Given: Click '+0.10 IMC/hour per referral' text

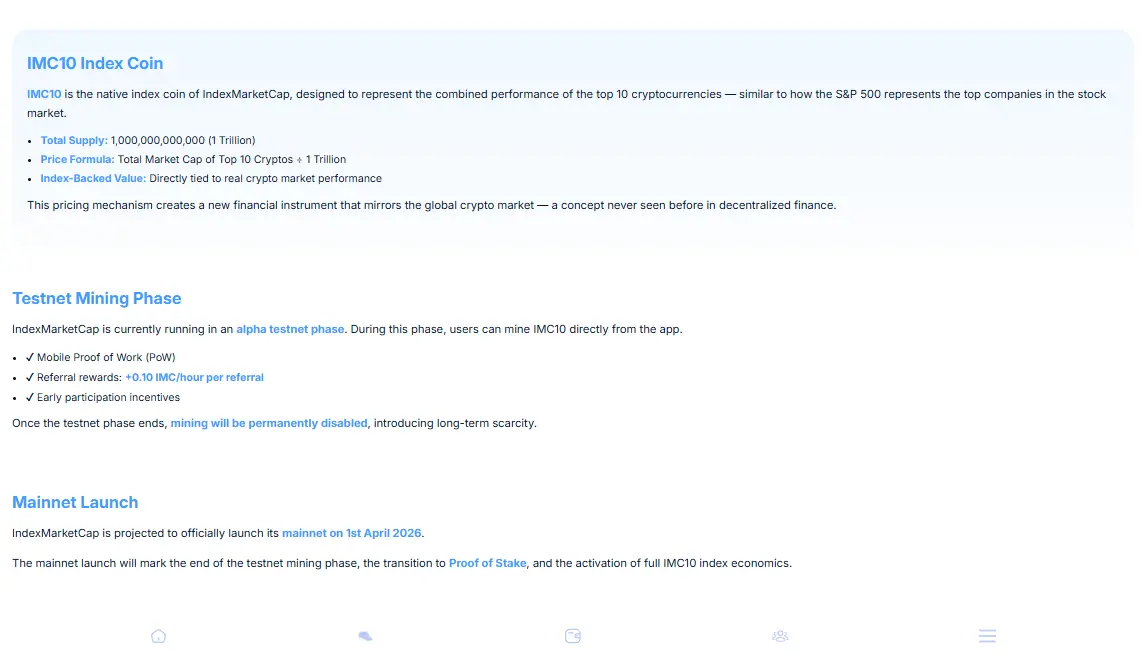Looking at the screenshot, I should tap(195, 377).
